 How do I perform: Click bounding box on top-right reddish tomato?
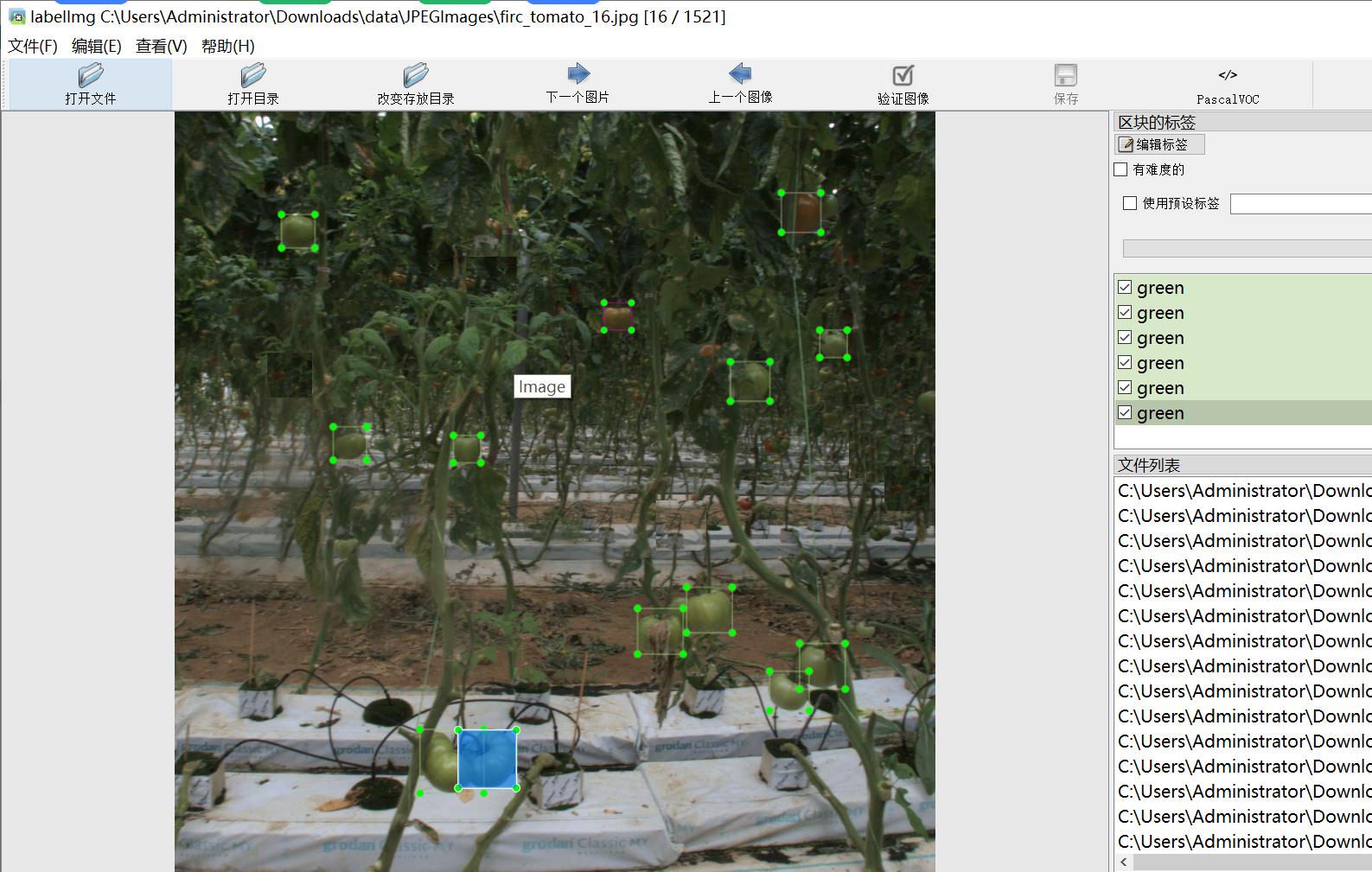(x=801, y=213)
